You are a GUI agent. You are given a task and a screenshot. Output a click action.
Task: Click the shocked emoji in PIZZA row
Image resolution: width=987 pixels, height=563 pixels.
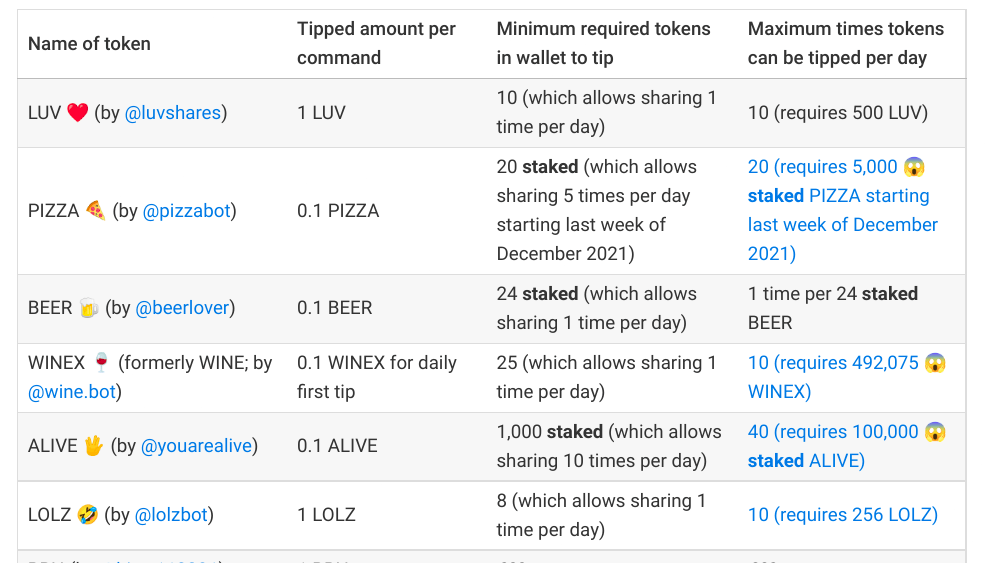914,167
